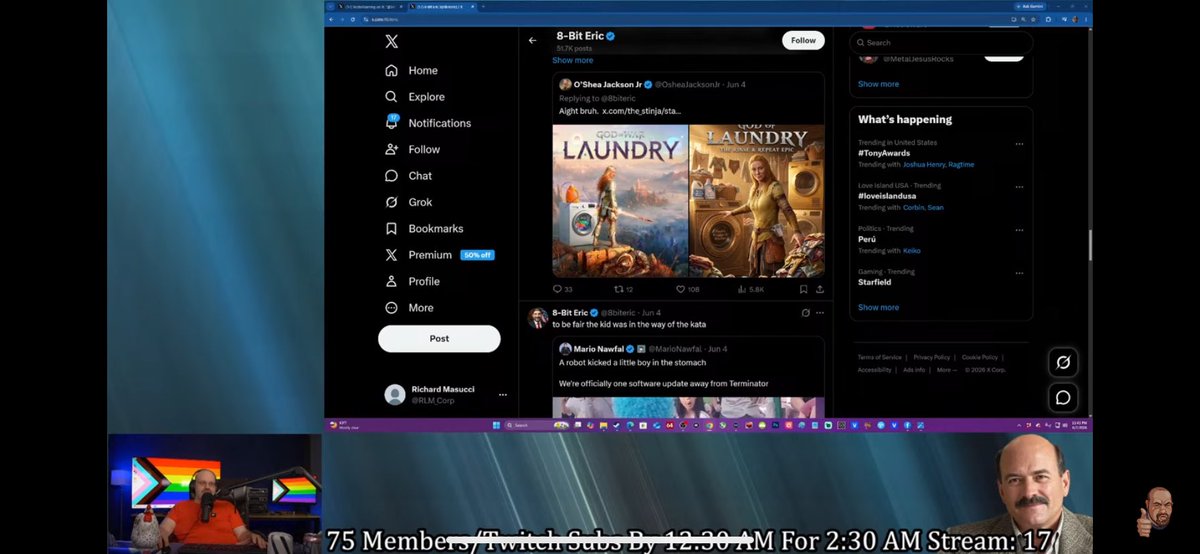The width and height of the screenshot is (1200, 554).
Task: Bookmark the God of Laundry post
Action: (803, 289)
